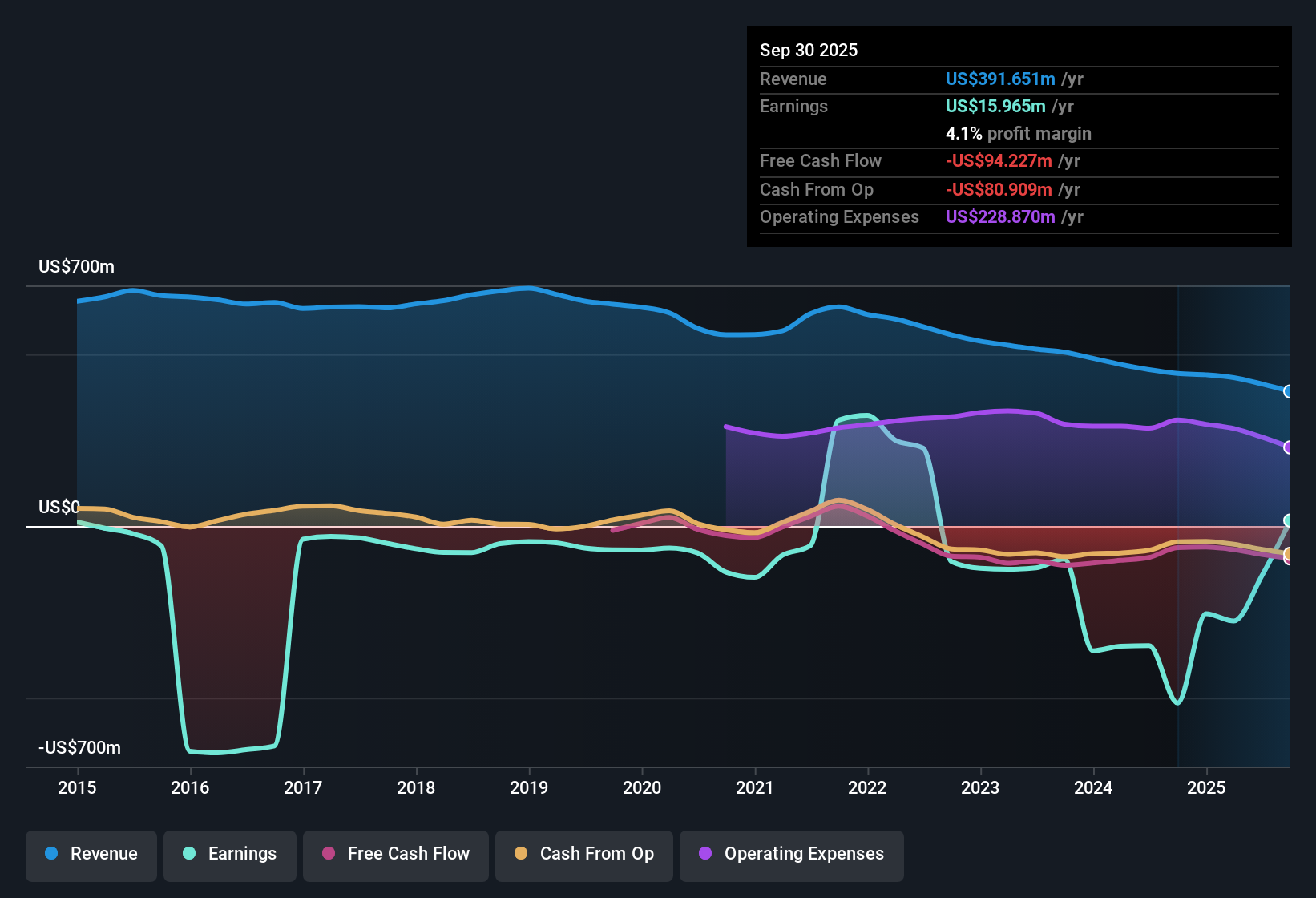1316x898 pixels.
Task: Select the 2016 x-axis label
Action: pyautogui.click(x=190, y=788)
